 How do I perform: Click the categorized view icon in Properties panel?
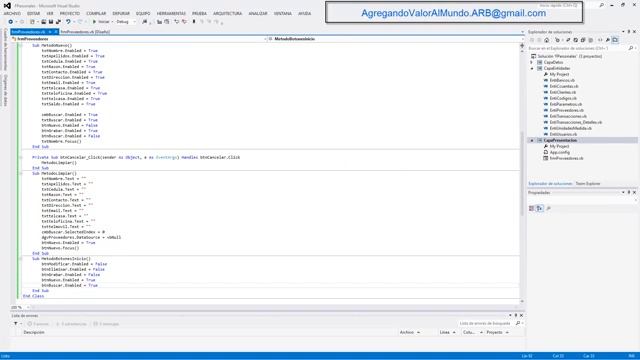(x=531, y=209)
